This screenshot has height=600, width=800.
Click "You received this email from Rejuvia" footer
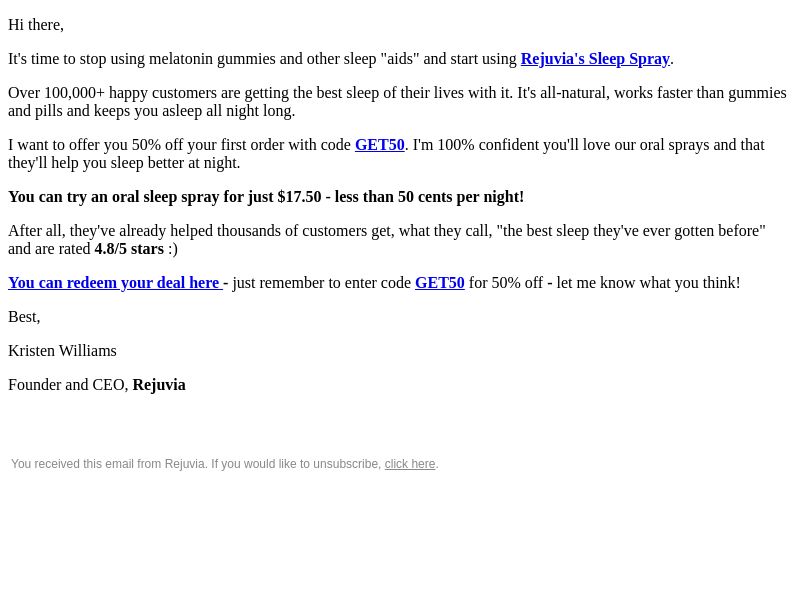[x=109, y=464]
